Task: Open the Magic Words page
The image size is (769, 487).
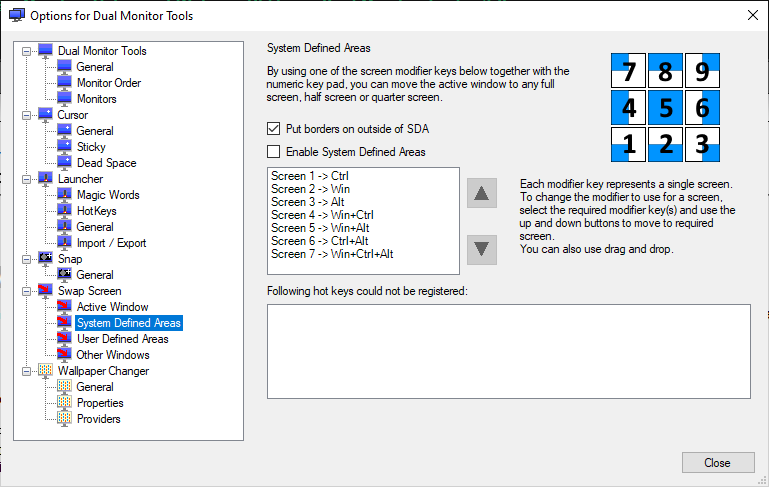Action: click(x=108, y=195)
